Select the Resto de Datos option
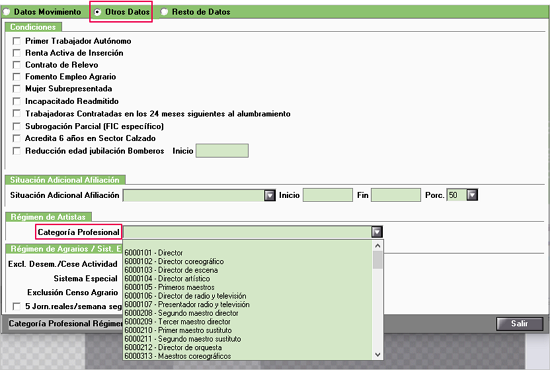 coord(164,12)
